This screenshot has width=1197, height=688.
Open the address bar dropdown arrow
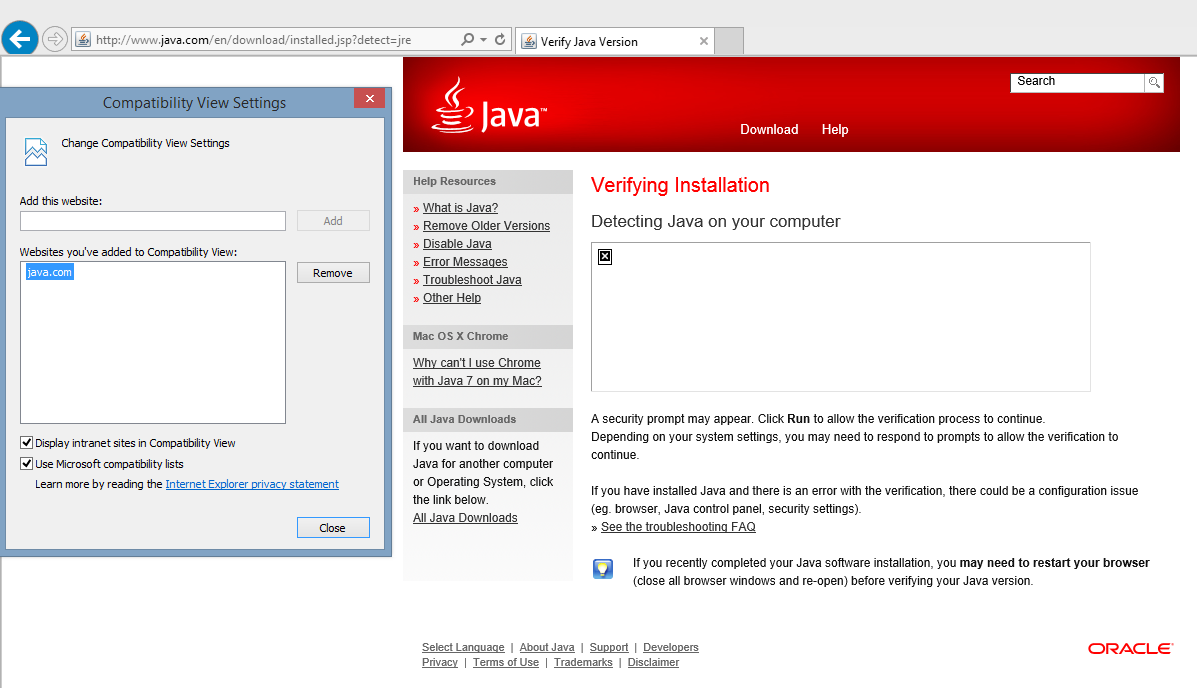pos(483,40)
